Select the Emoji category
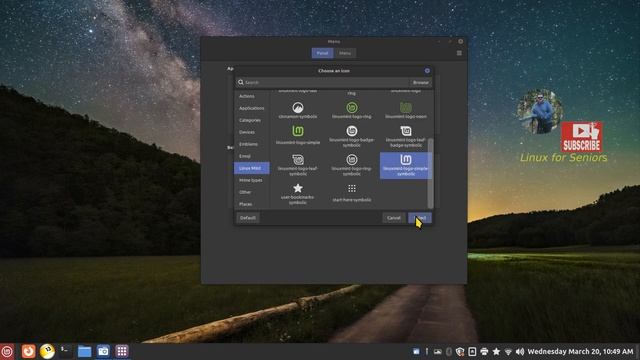 [251, 156]
